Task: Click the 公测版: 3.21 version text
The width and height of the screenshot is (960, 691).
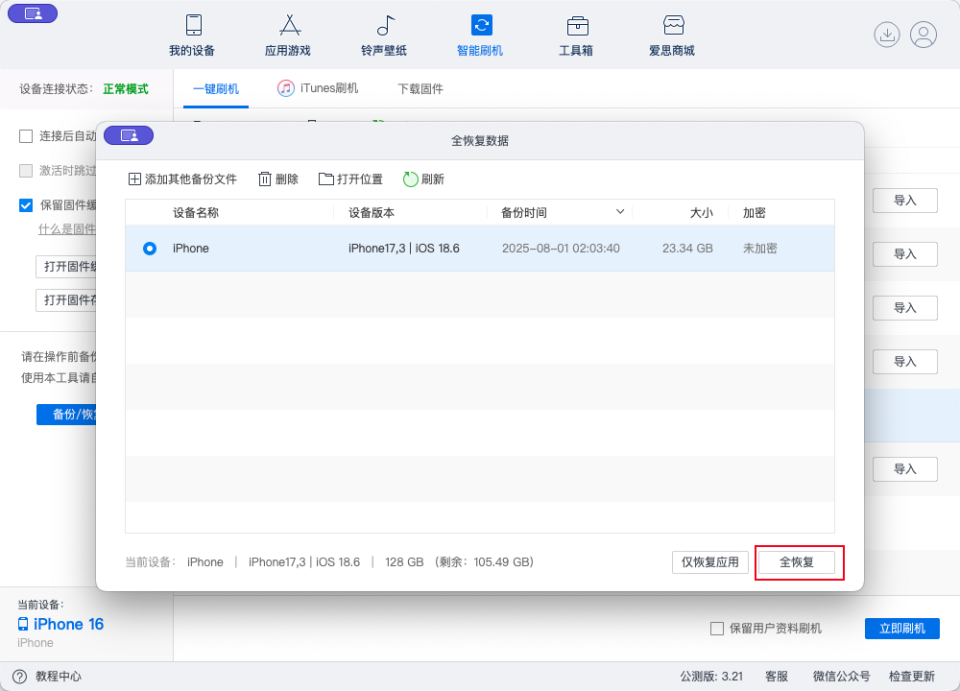Action: pos(711,676)
